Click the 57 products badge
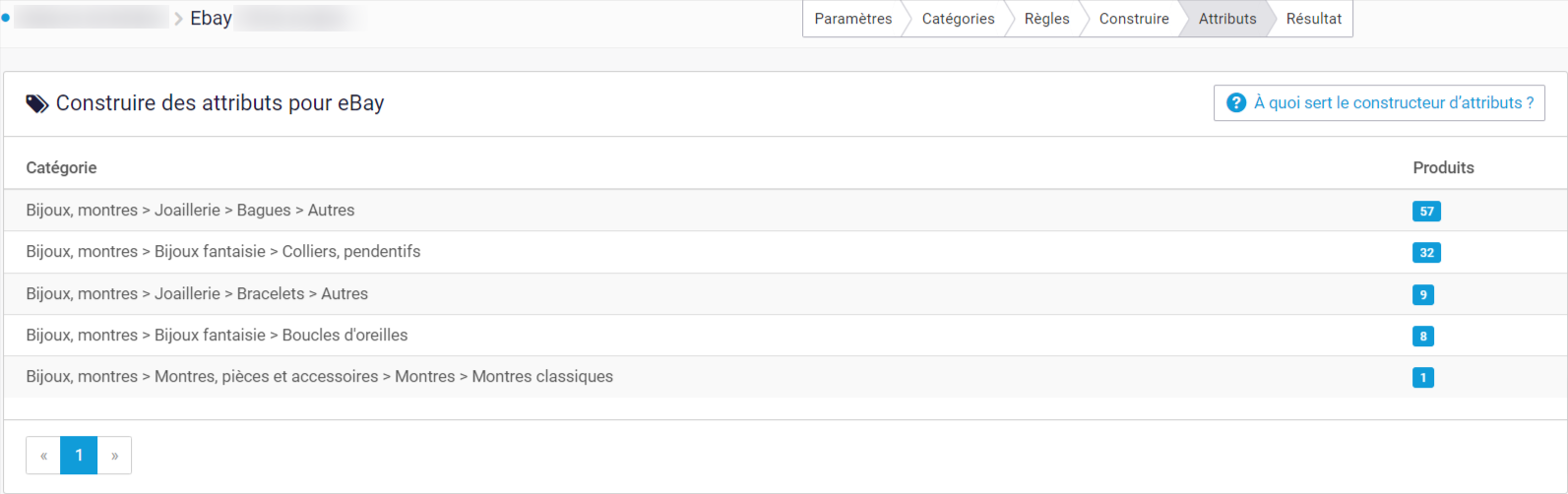 [1427, 211]
